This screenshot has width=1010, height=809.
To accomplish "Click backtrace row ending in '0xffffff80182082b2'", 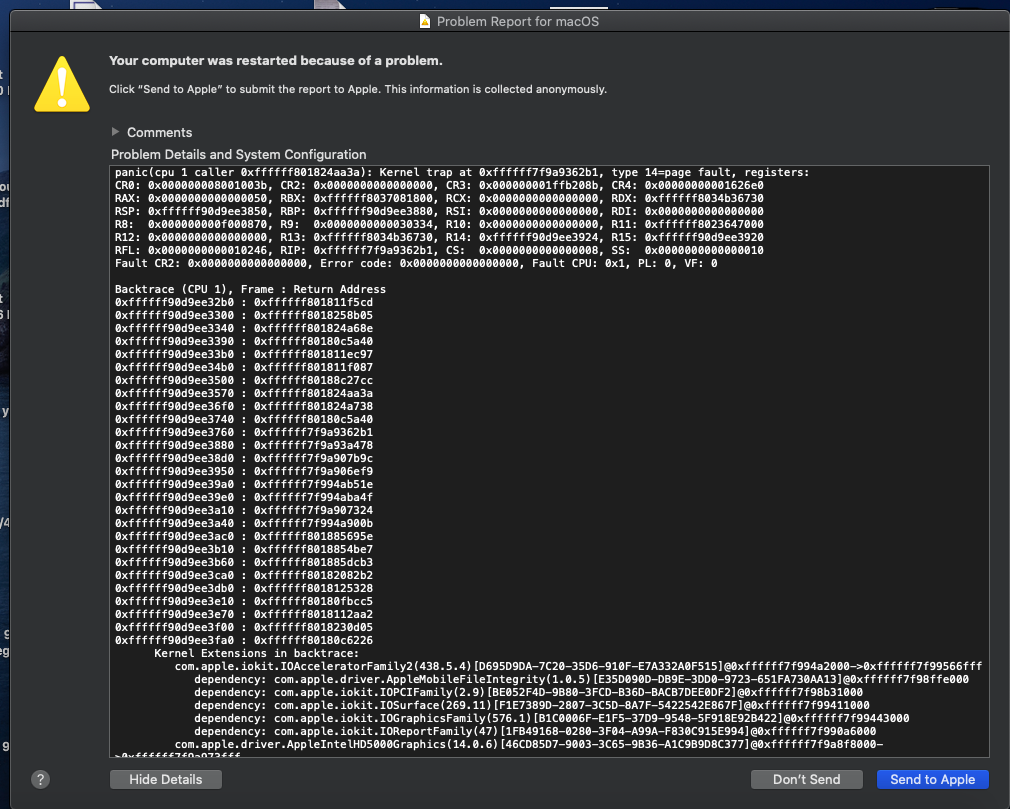I will tap(244, 575).
